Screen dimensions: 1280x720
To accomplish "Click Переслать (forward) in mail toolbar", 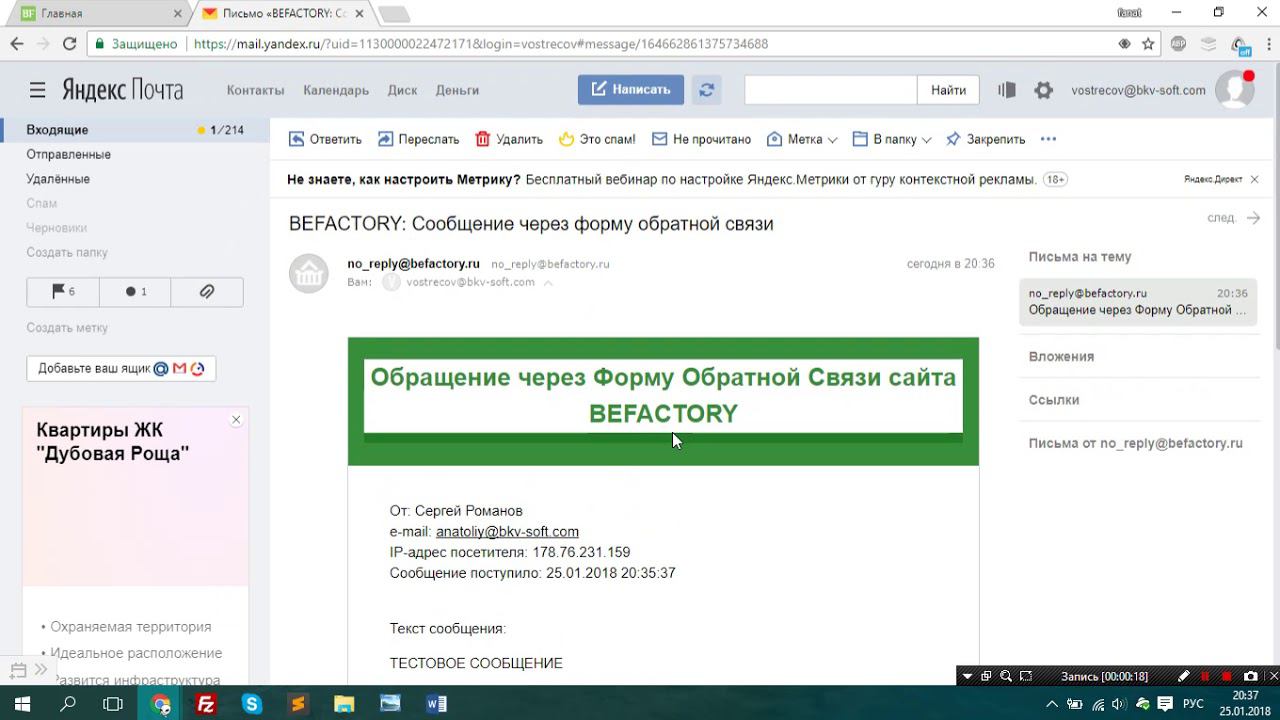I will 418,139.
